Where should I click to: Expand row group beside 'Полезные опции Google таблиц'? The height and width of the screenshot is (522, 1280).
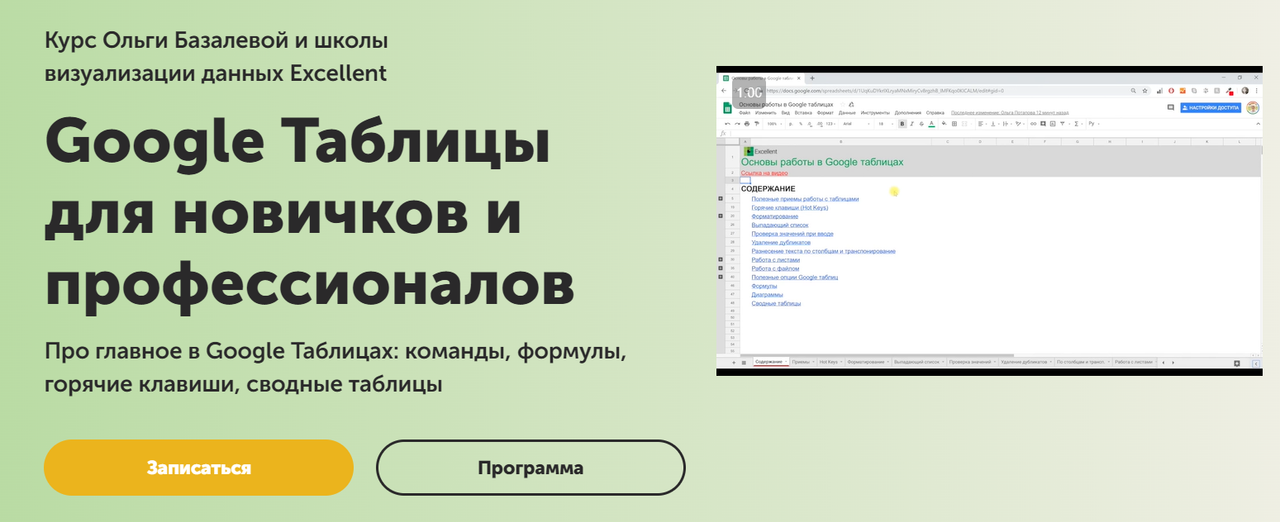(721, 277)
